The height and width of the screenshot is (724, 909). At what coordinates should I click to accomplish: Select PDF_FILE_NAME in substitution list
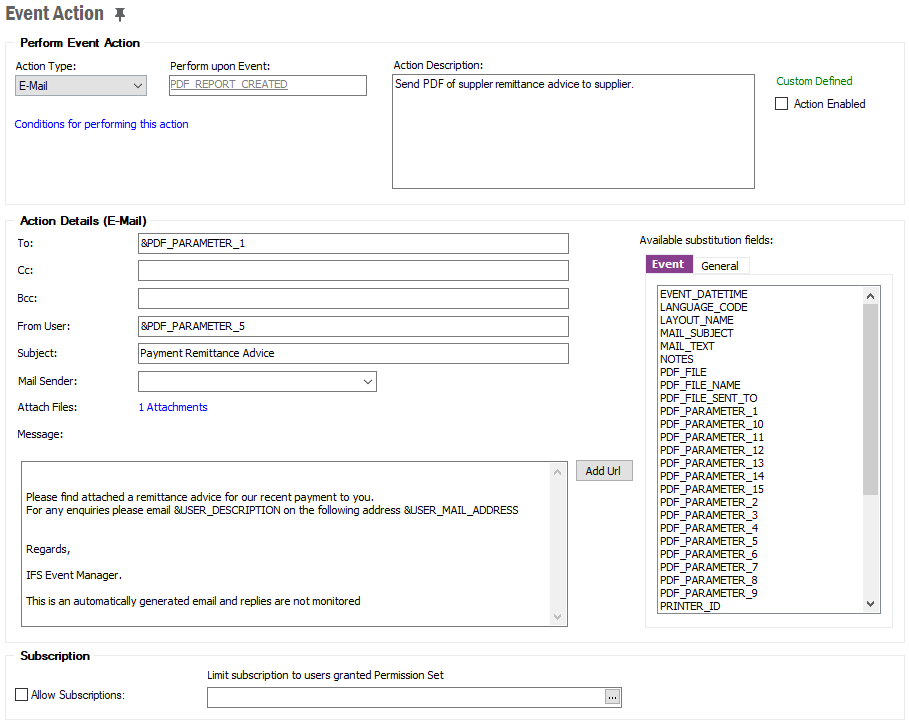tap(700, 385)
